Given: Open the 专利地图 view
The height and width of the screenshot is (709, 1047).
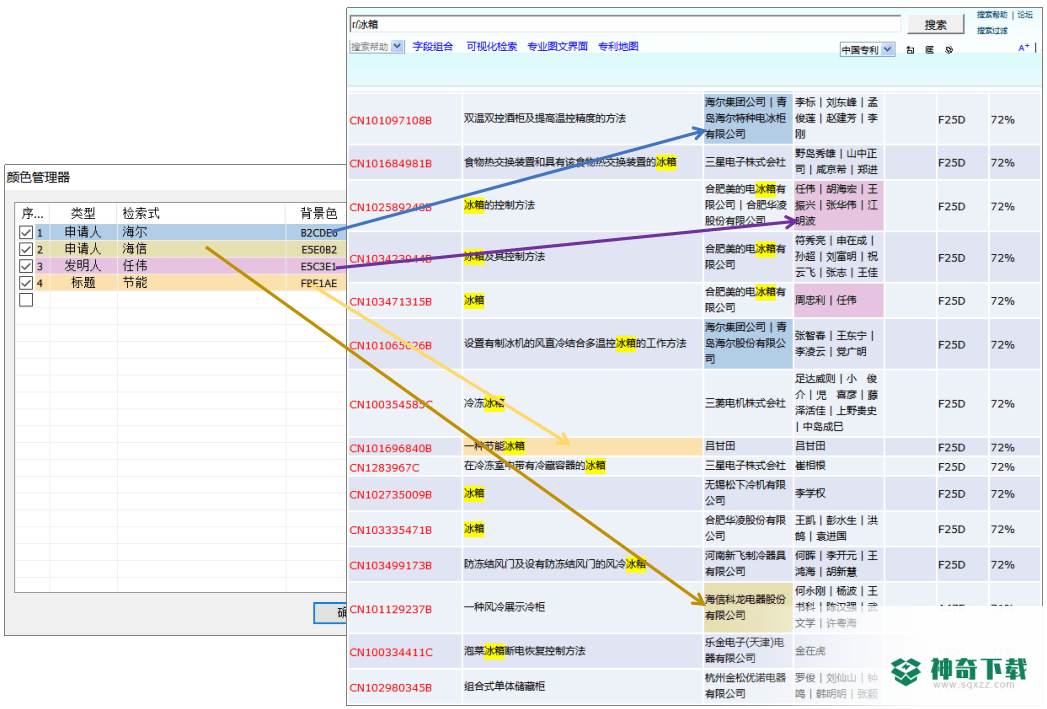Looking at the screenshot, I should 618,46.
